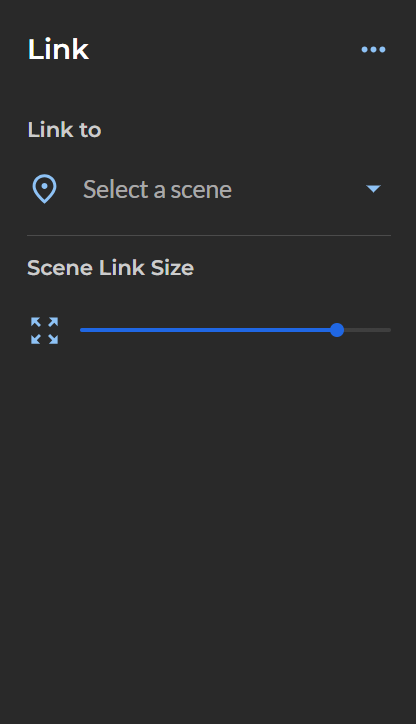Image resolution: width=416 pixels, height=724 pixels.
Task: Set Scene Link Size slider to minimum
Action: (x=81, y=330)
